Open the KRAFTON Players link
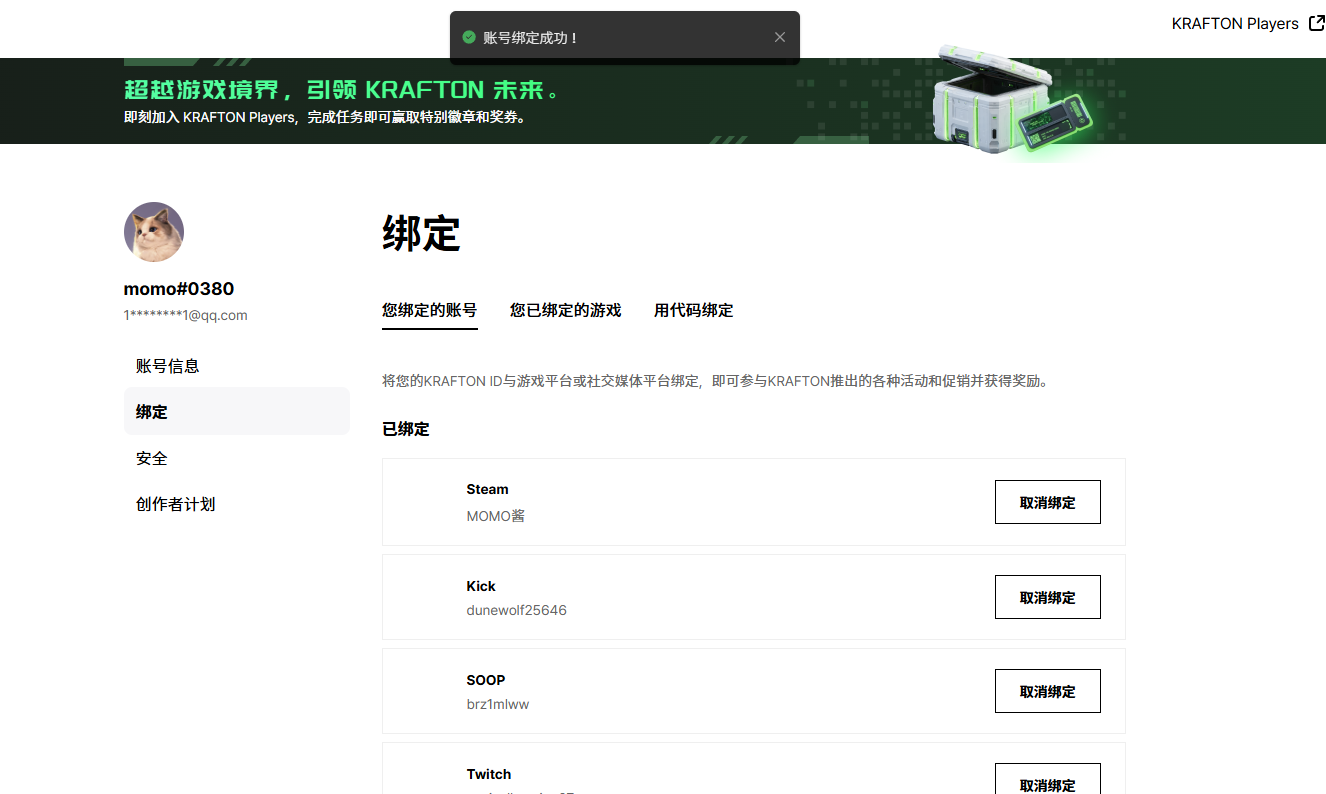 (1235, 23)
